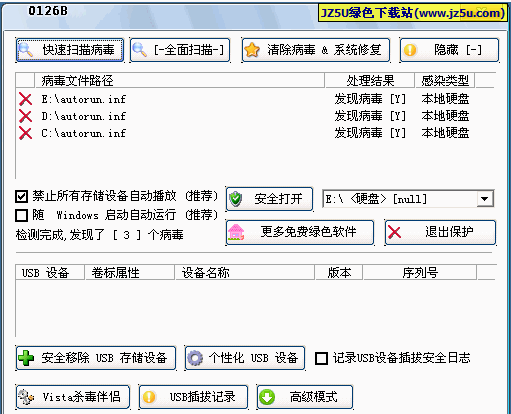Click green plus icon for safe removal
Viewport: 511px width, 414px height.
click(x=26, y=358)
